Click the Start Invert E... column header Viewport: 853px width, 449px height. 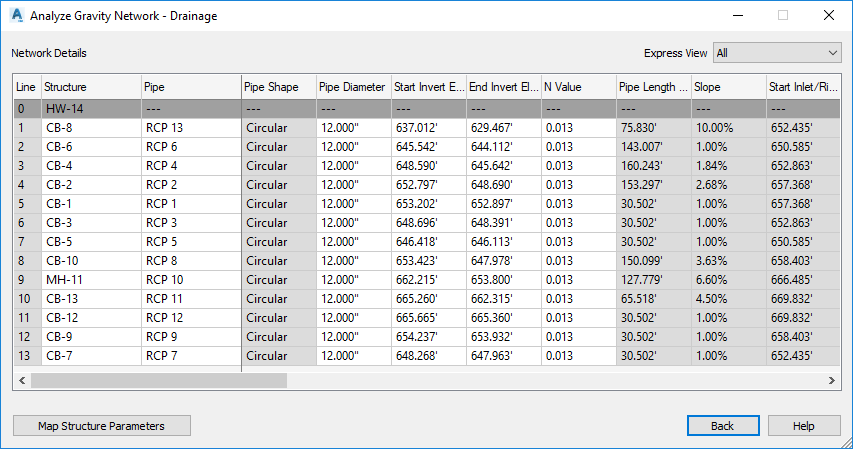point(429,87)
